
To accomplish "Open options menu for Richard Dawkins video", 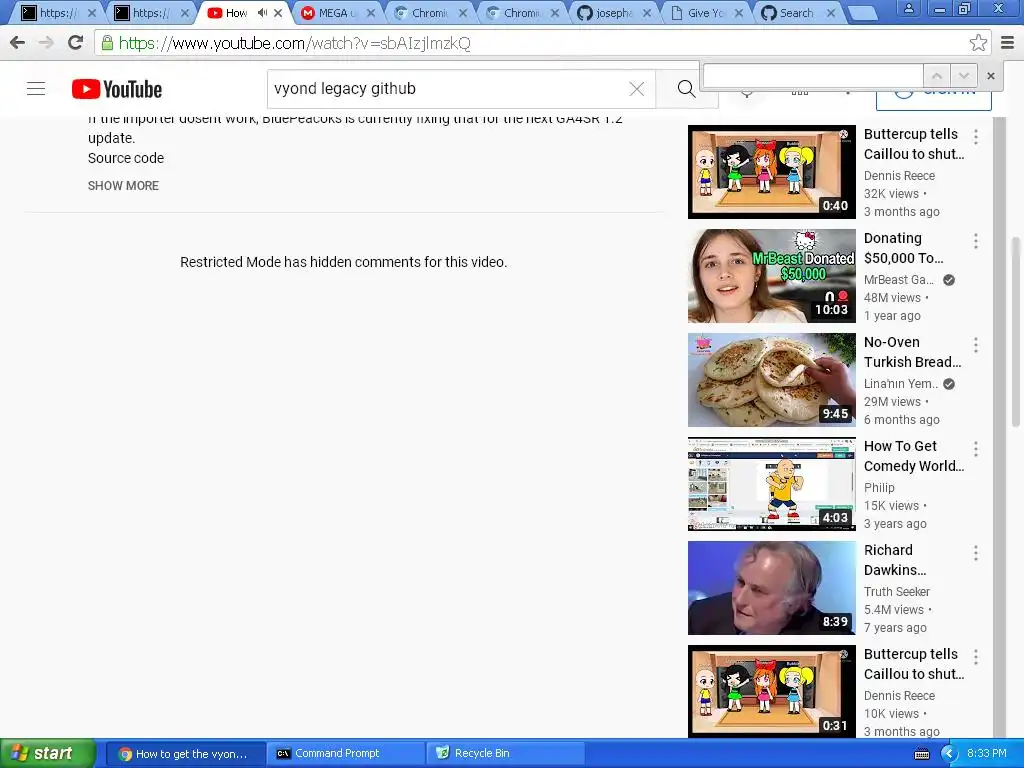I will click(x=976, y=553).
